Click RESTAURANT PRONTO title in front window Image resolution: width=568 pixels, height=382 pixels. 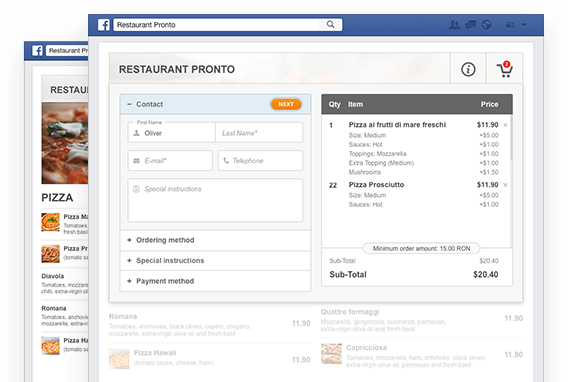point(177,69)
